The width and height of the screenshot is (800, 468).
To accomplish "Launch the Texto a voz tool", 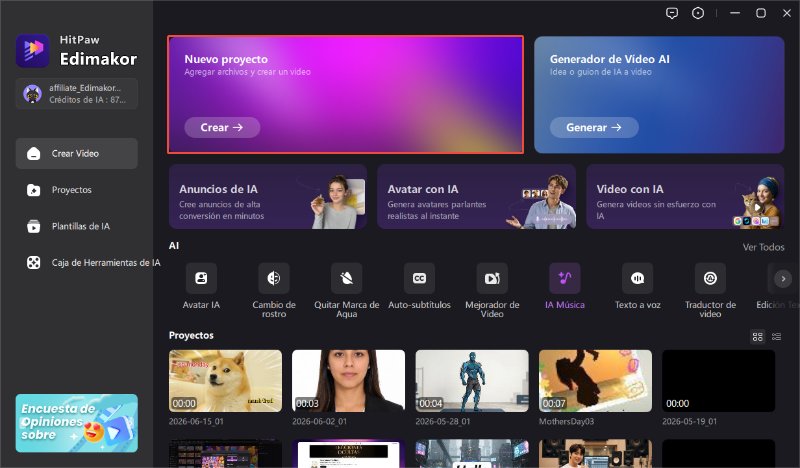I will 638,278.
